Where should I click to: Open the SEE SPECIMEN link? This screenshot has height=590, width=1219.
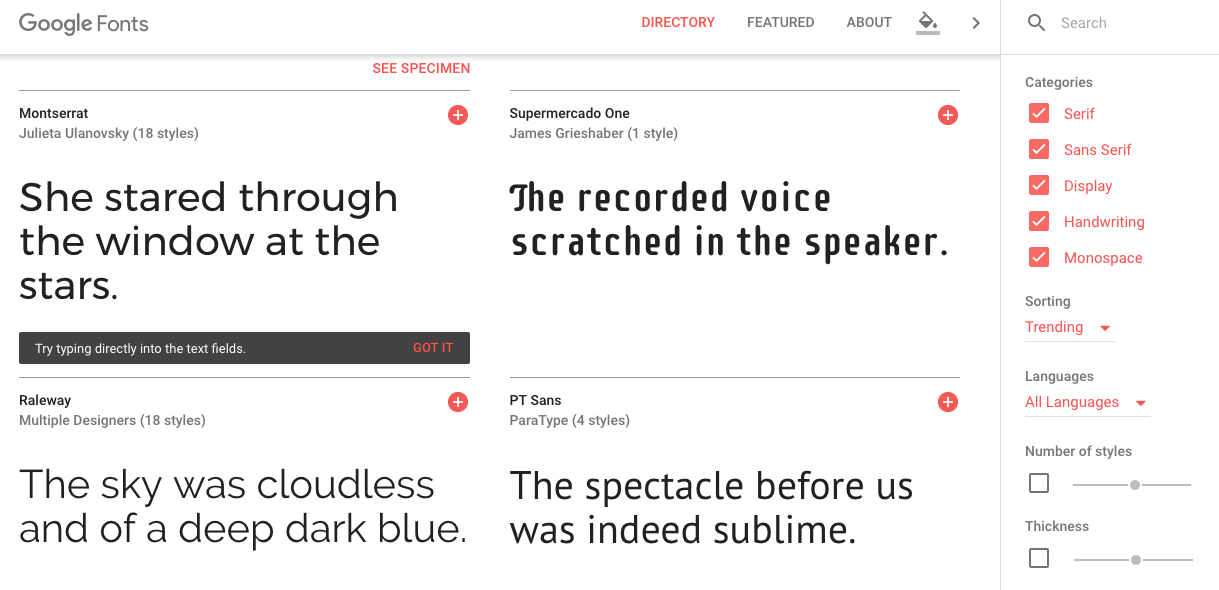[421, 68]
